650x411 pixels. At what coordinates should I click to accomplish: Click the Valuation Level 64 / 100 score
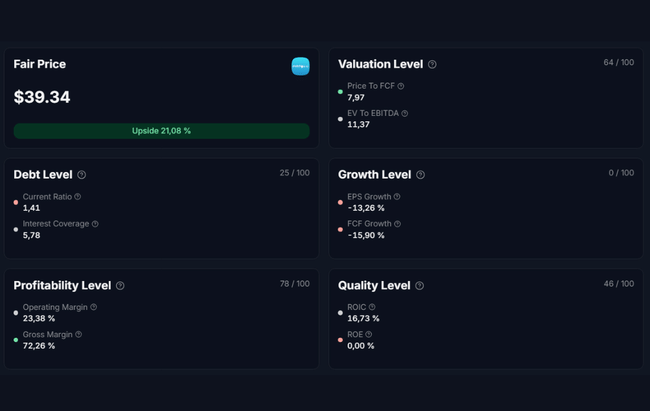coord(618,63)
